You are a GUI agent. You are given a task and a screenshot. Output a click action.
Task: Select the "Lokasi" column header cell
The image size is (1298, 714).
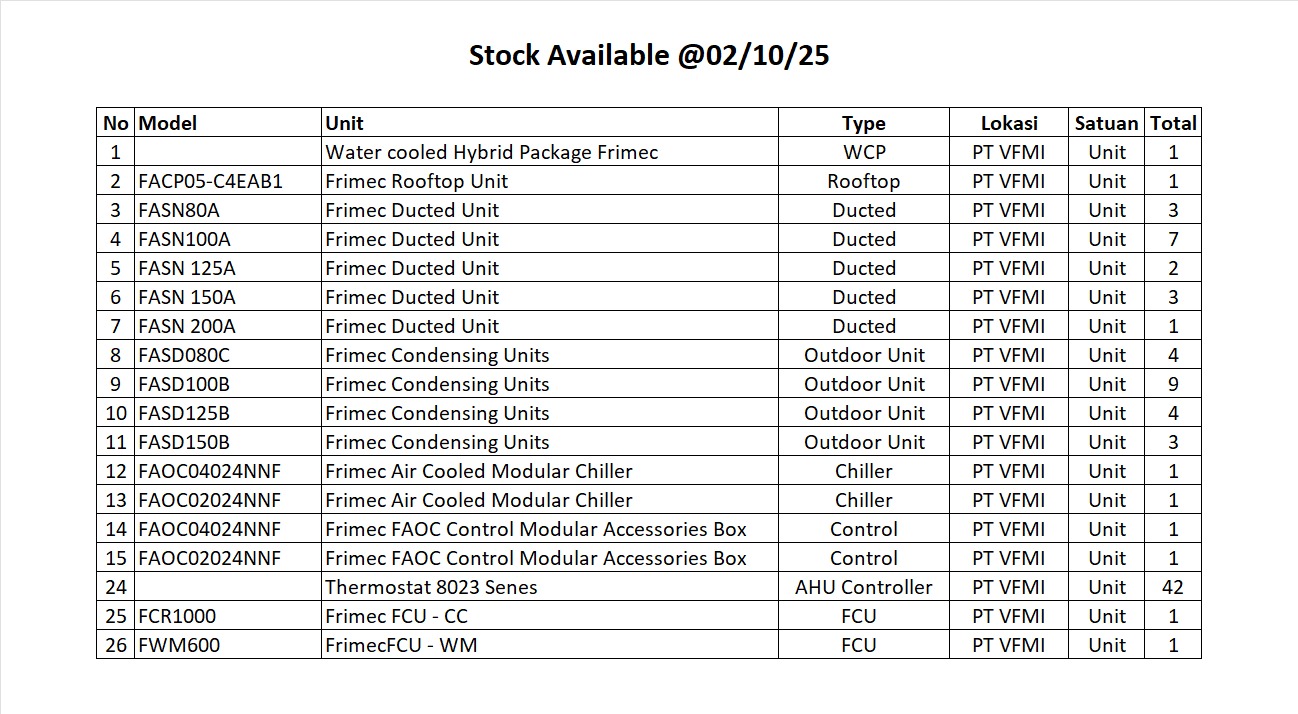point(1008,123)
